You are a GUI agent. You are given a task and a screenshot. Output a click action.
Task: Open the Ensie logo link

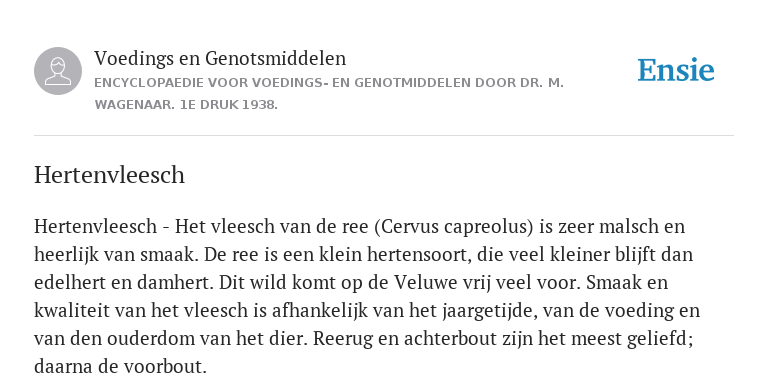coord(675,70)
